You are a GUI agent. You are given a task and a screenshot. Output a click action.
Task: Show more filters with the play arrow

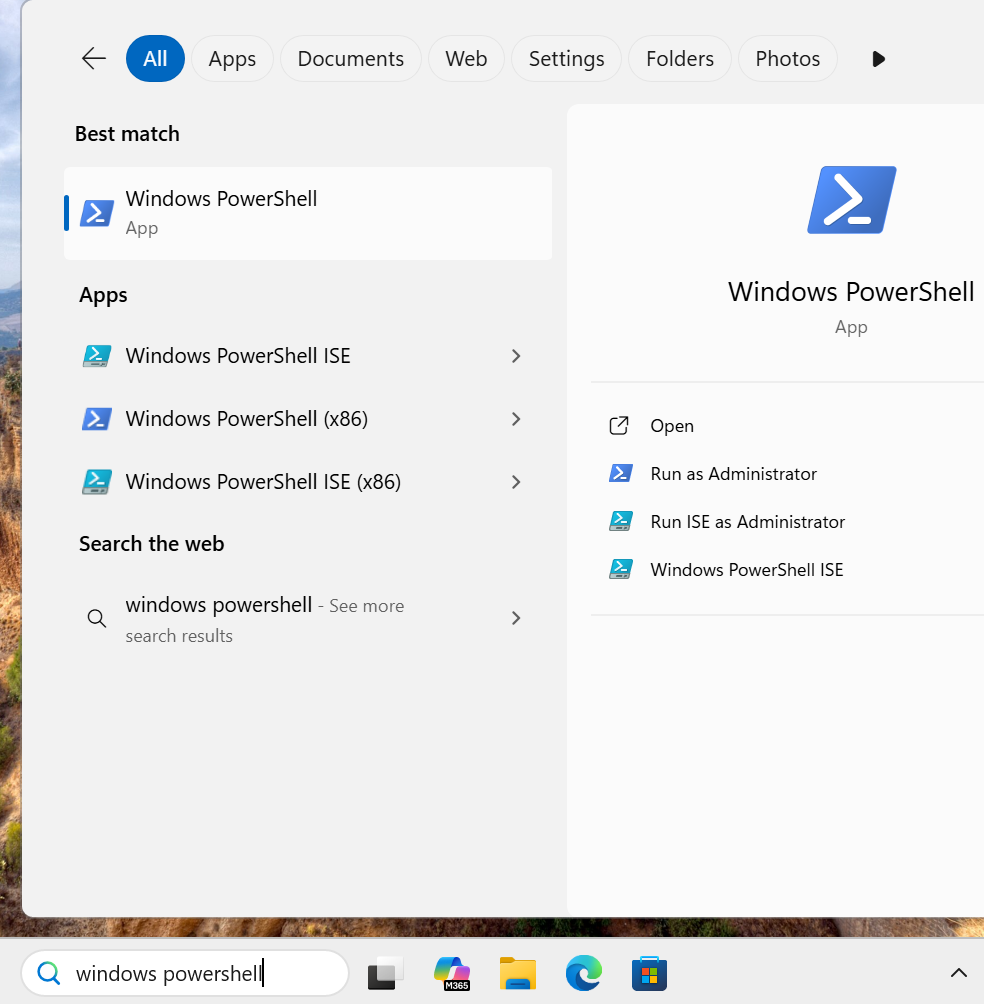tap(878, 59)
